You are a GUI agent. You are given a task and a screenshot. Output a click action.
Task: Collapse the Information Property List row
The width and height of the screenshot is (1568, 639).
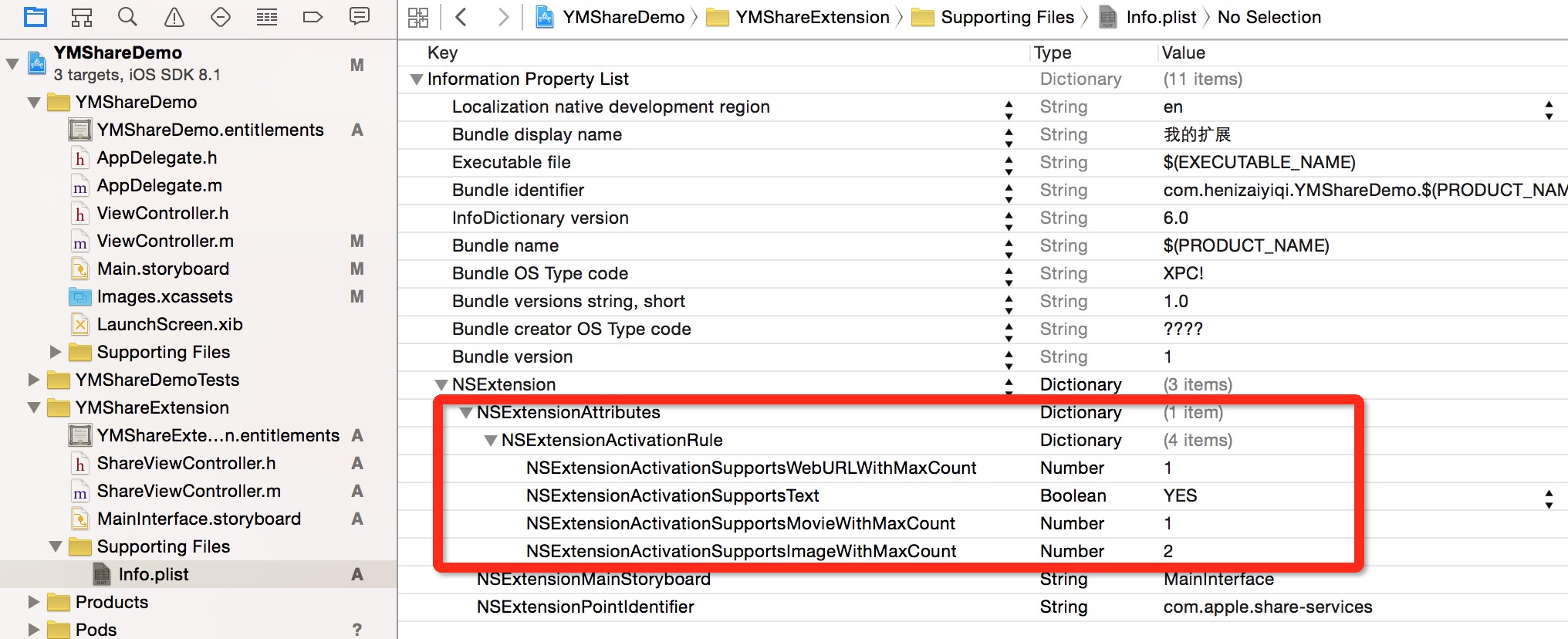point(417,79)
